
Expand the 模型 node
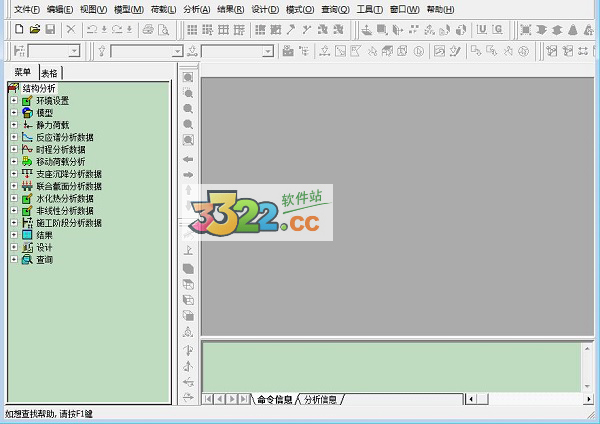(14, 113)
